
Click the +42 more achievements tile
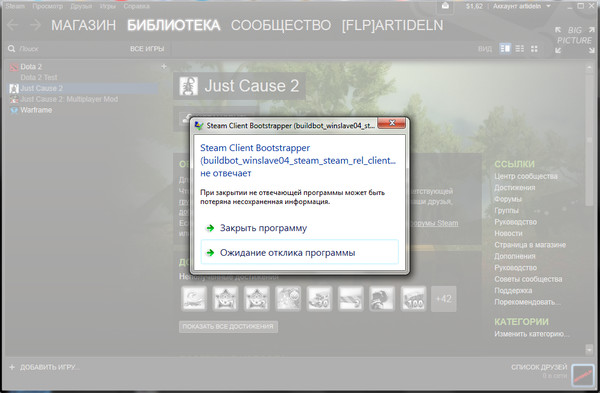pos(444,298)
